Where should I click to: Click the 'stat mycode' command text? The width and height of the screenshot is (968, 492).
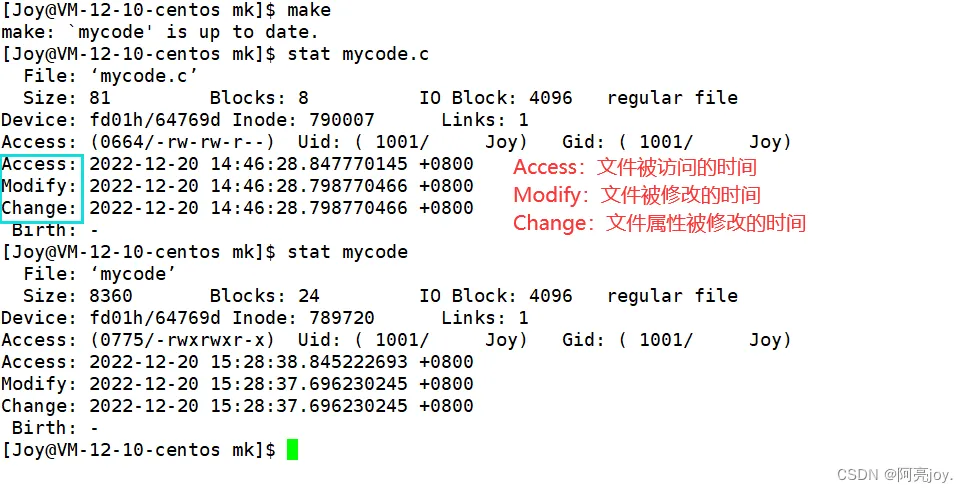(x=348, y=252)
